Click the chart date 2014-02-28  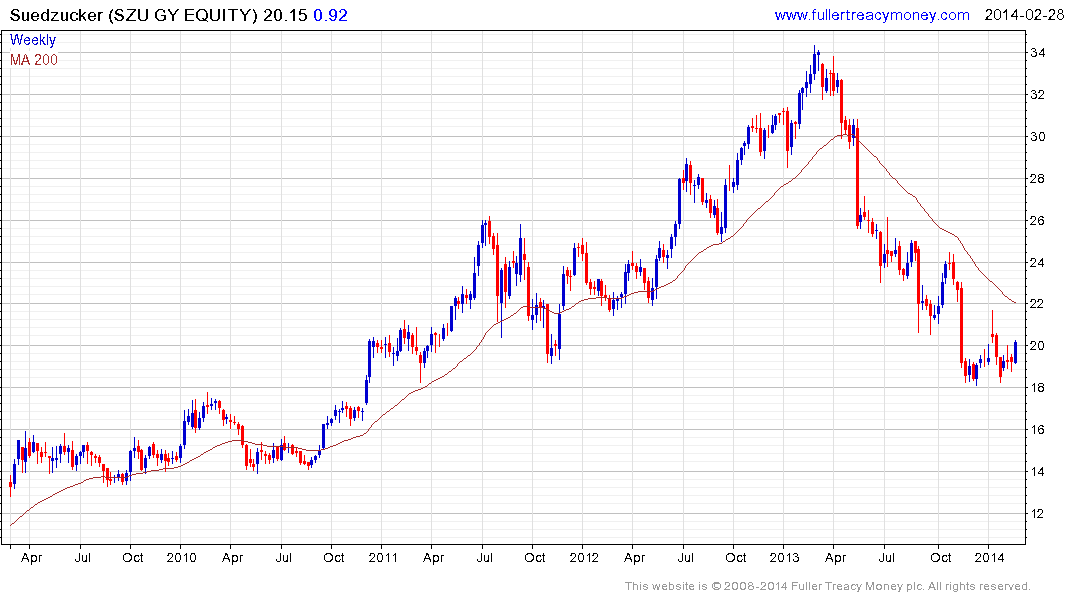(1024, 15)
